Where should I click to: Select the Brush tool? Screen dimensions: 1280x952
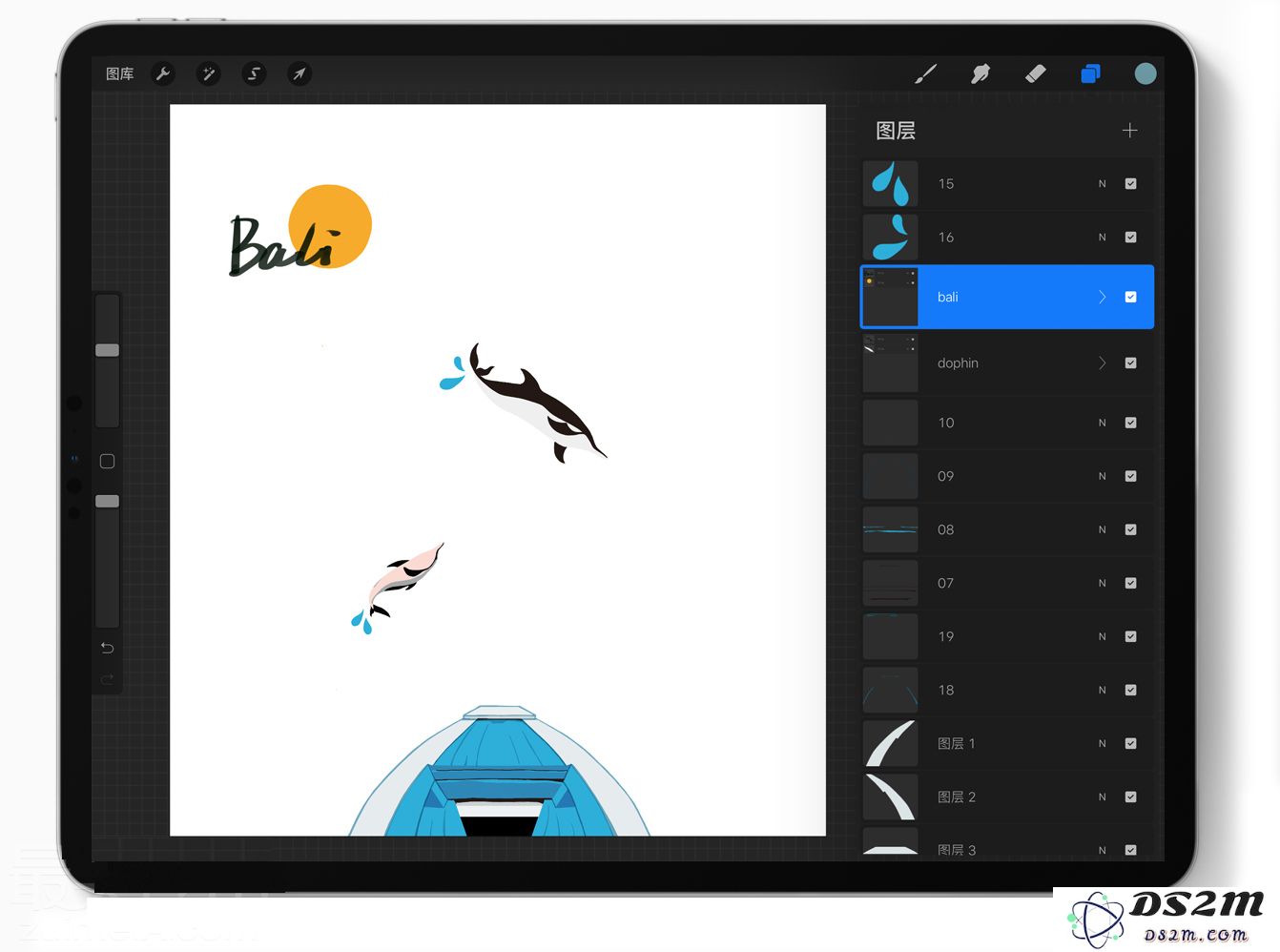point(925,73)
